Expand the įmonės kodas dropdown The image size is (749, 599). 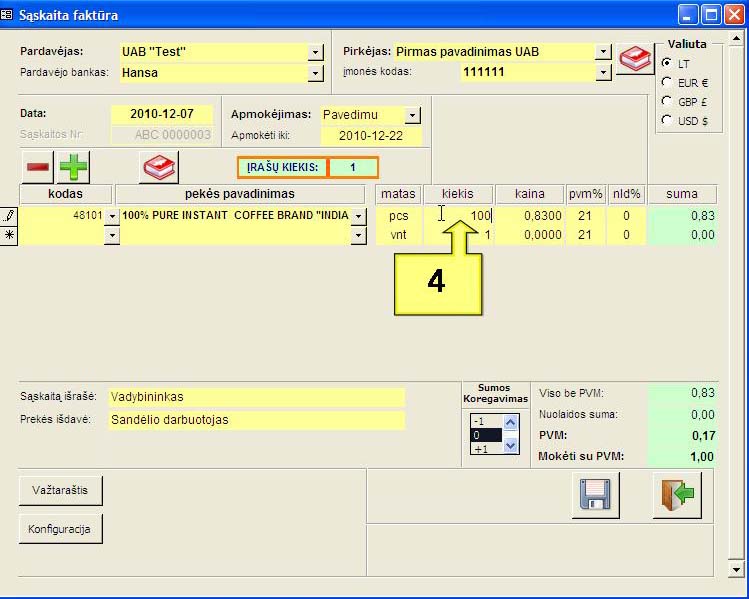(x=604, y=72)
